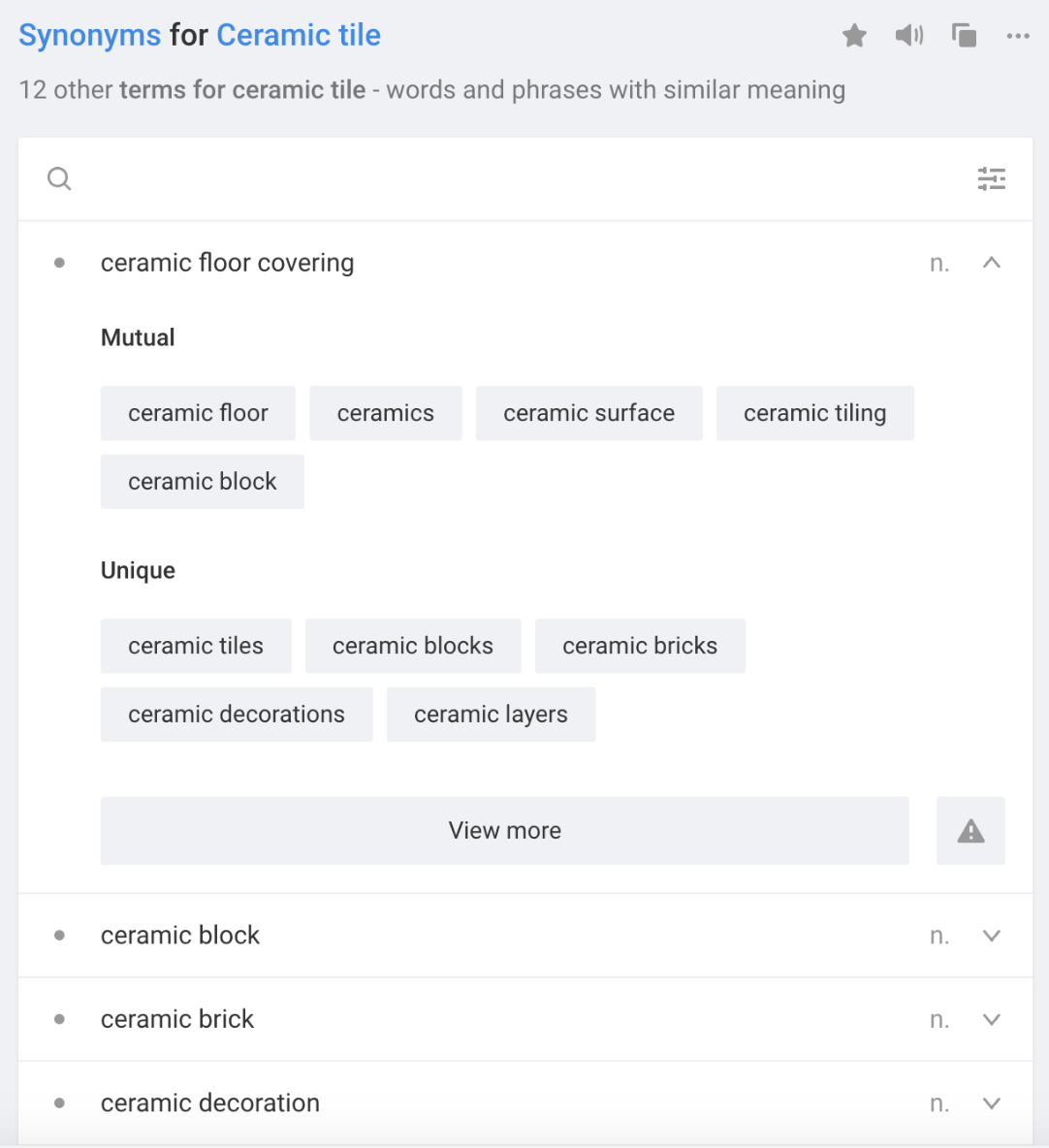Open the three-dot more options menu
Viewport: 1049px width, 1148px height.
[1018, 36]
